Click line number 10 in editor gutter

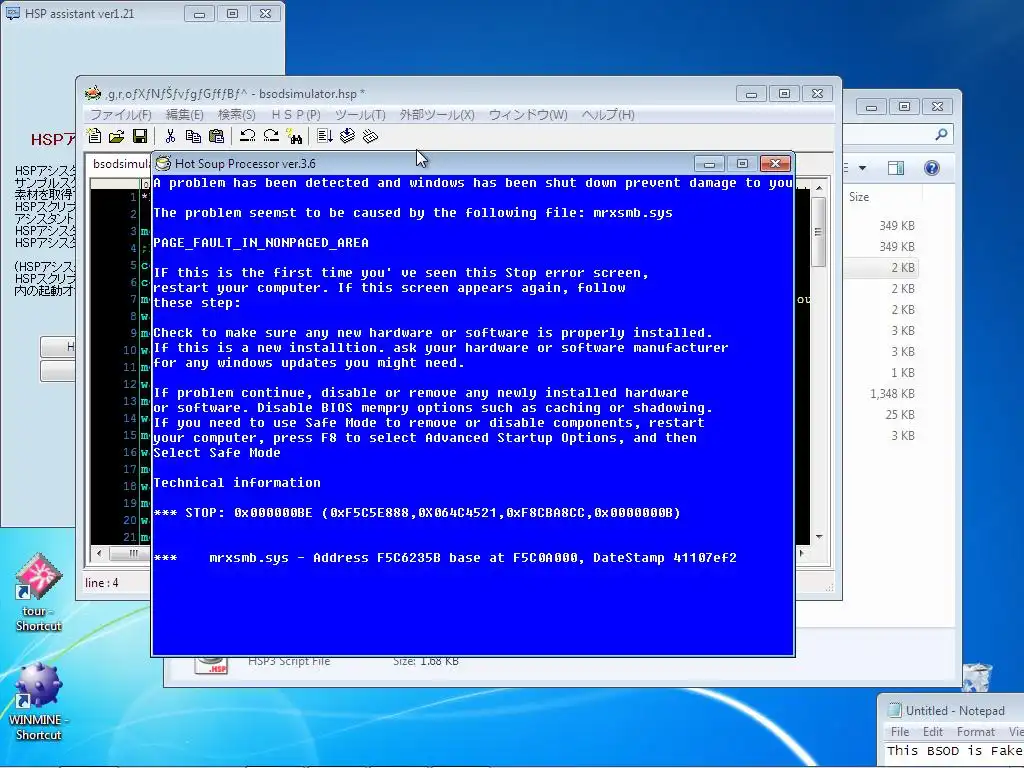pyautogui.click(x=129, y=350)
